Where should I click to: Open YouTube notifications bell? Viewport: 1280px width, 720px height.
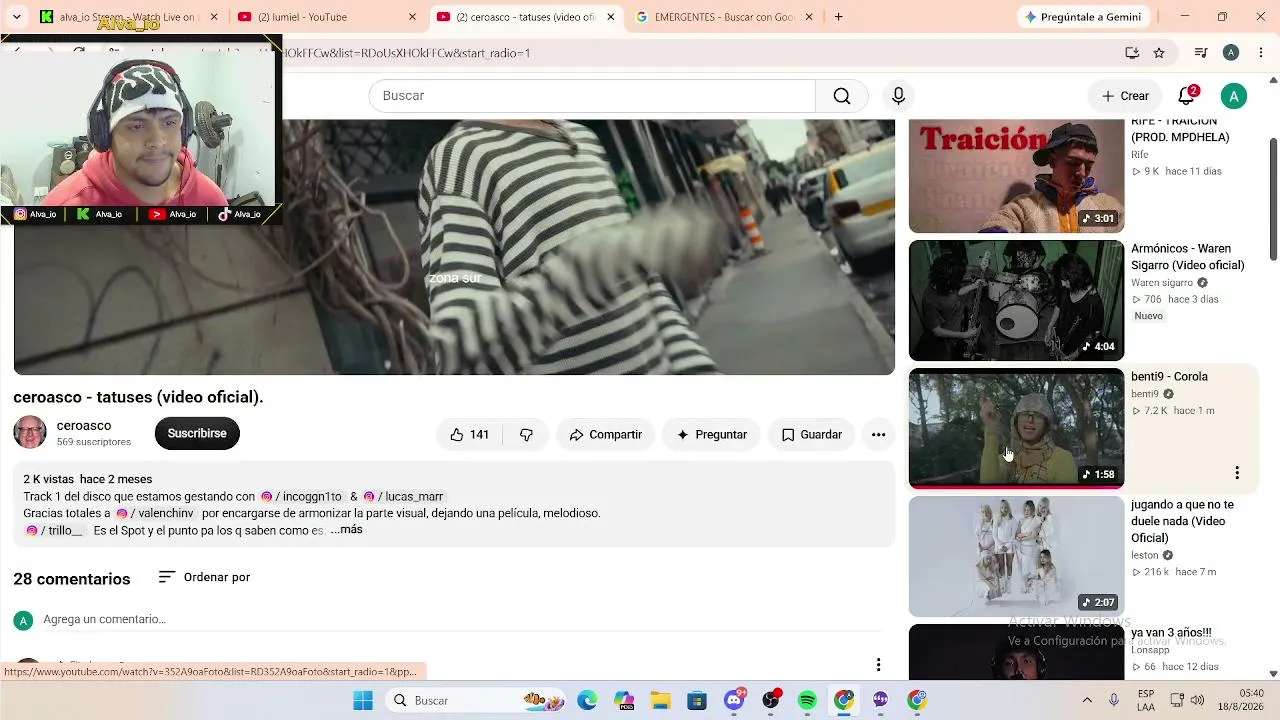[1186, 96]
